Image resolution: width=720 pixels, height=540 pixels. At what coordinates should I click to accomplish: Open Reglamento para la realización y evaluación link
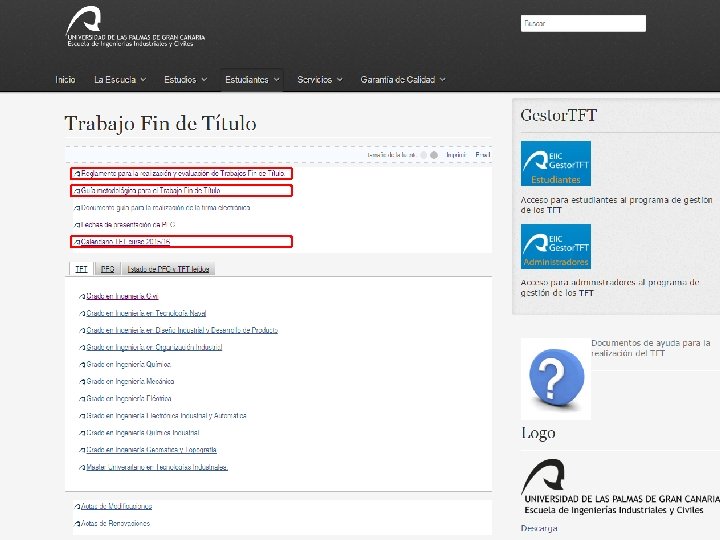(x=183, y=174)
